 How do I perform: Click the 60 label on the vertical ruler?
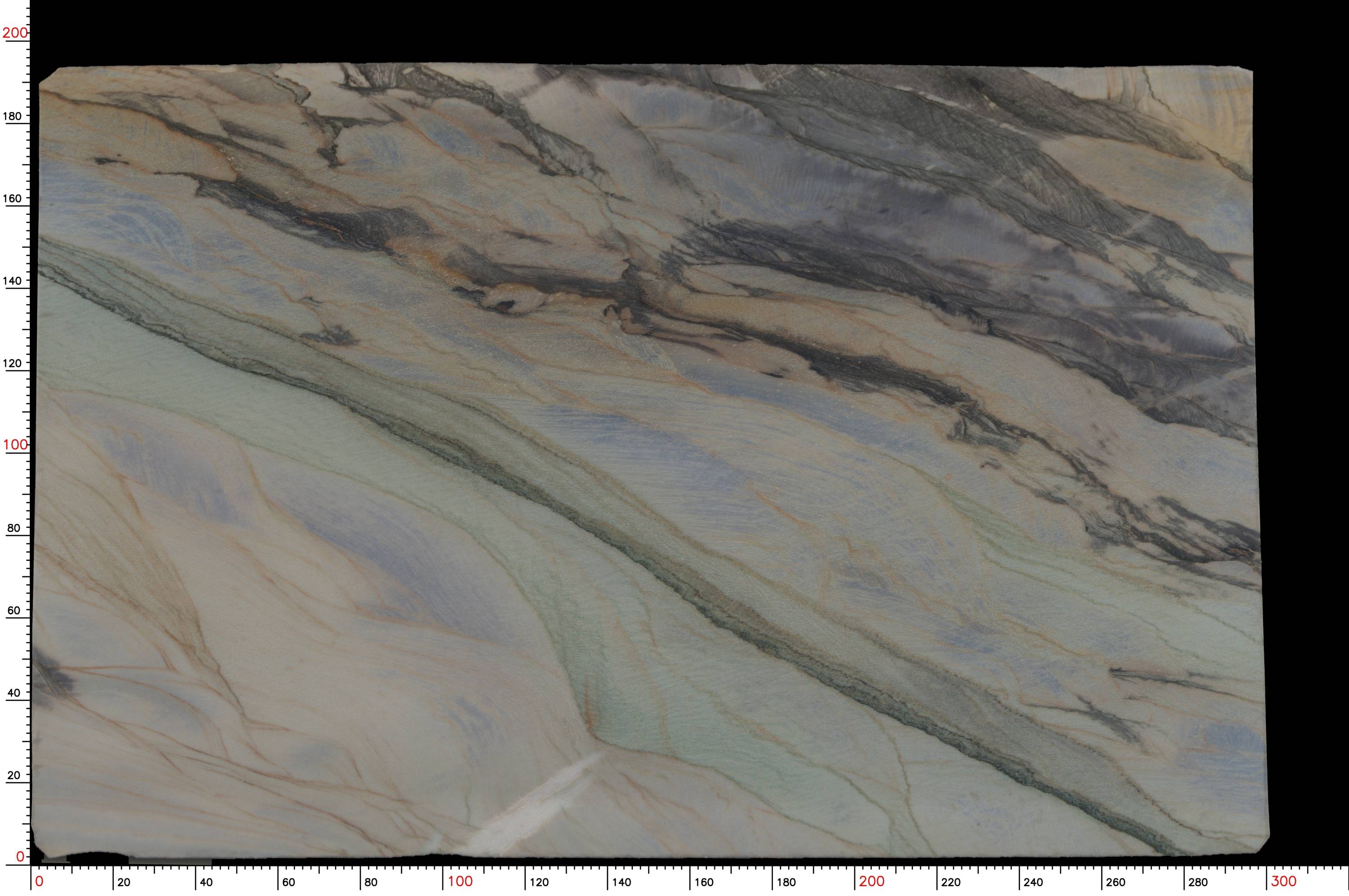[13, 610]
